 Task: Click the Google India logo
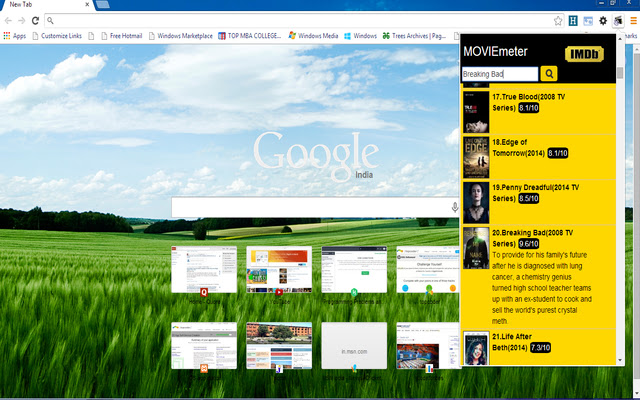point(316,156)
